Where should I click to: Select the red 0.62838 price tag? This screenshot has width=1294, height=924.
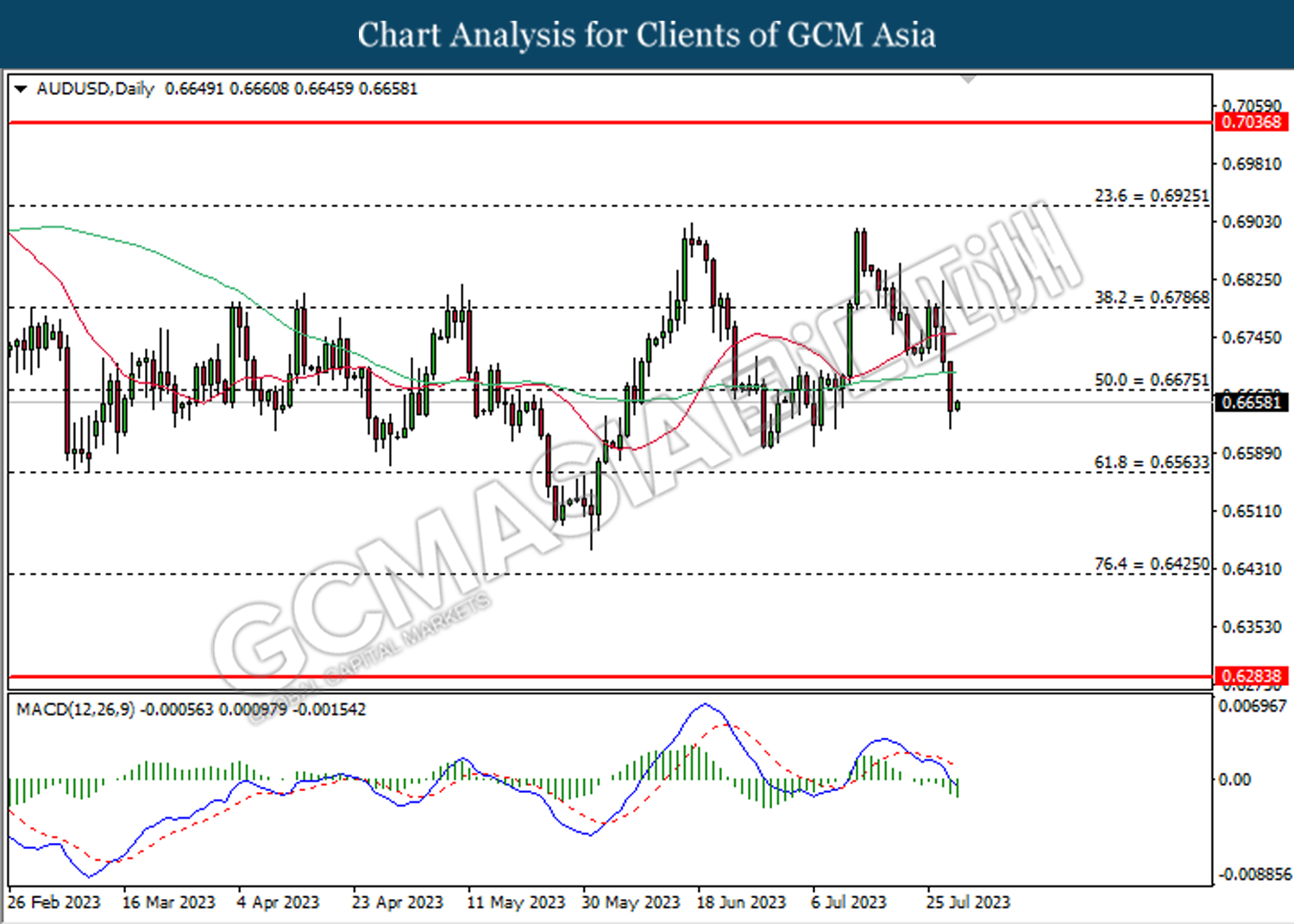[x=1251, y=676]
